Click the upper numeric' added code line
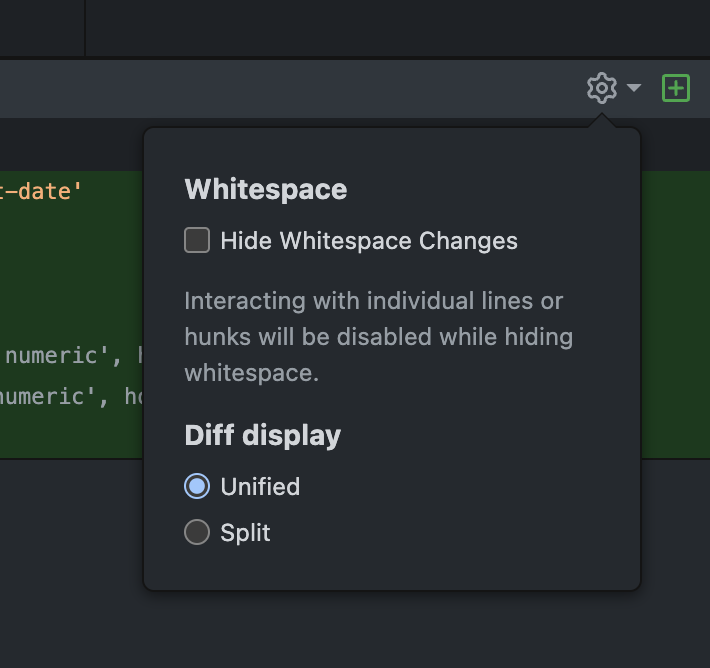The width and height of the screenshot is (710, 668). [72, 356]
